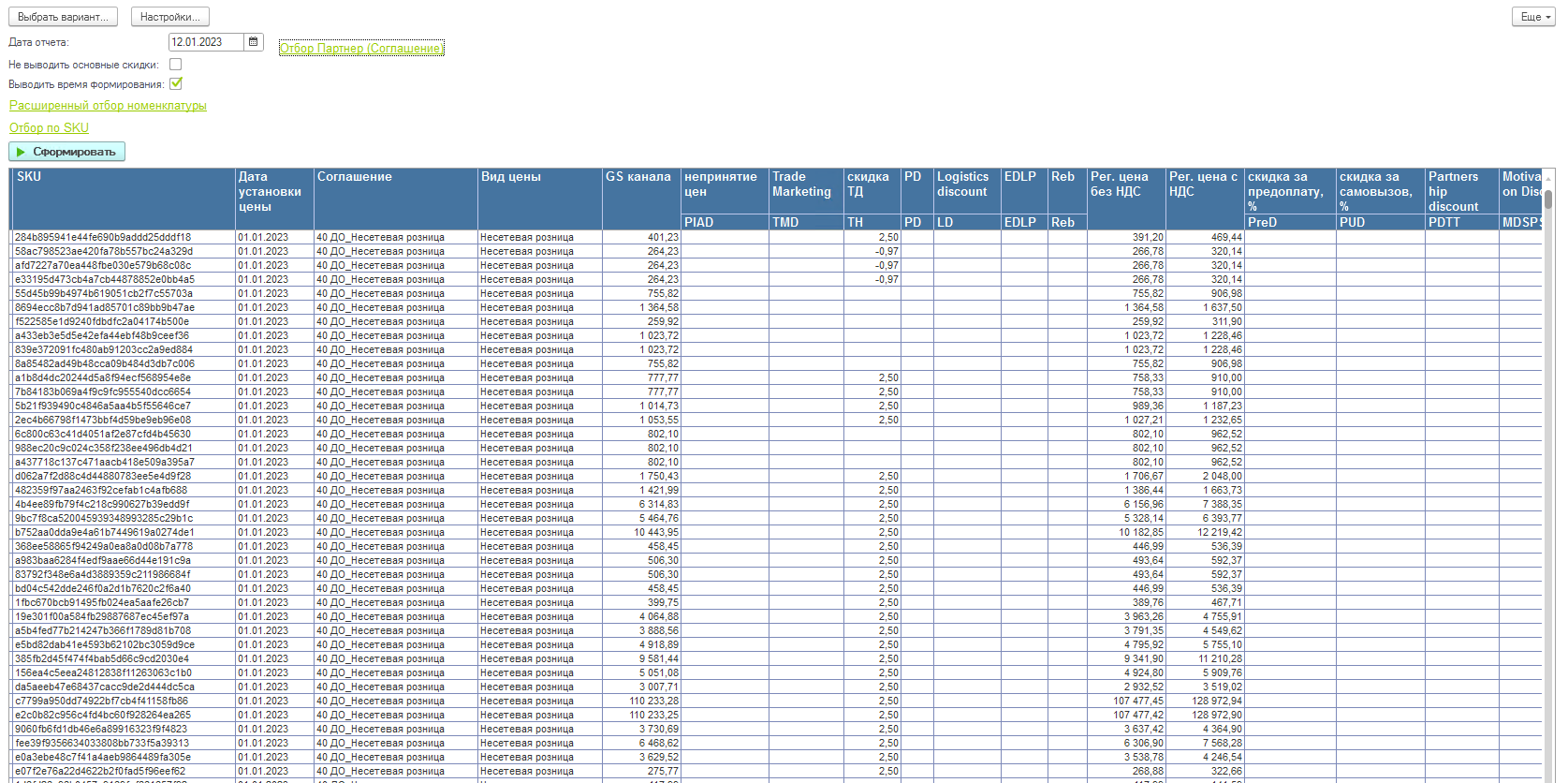Select price without VAT value 9 341,90

point(1126,658)
